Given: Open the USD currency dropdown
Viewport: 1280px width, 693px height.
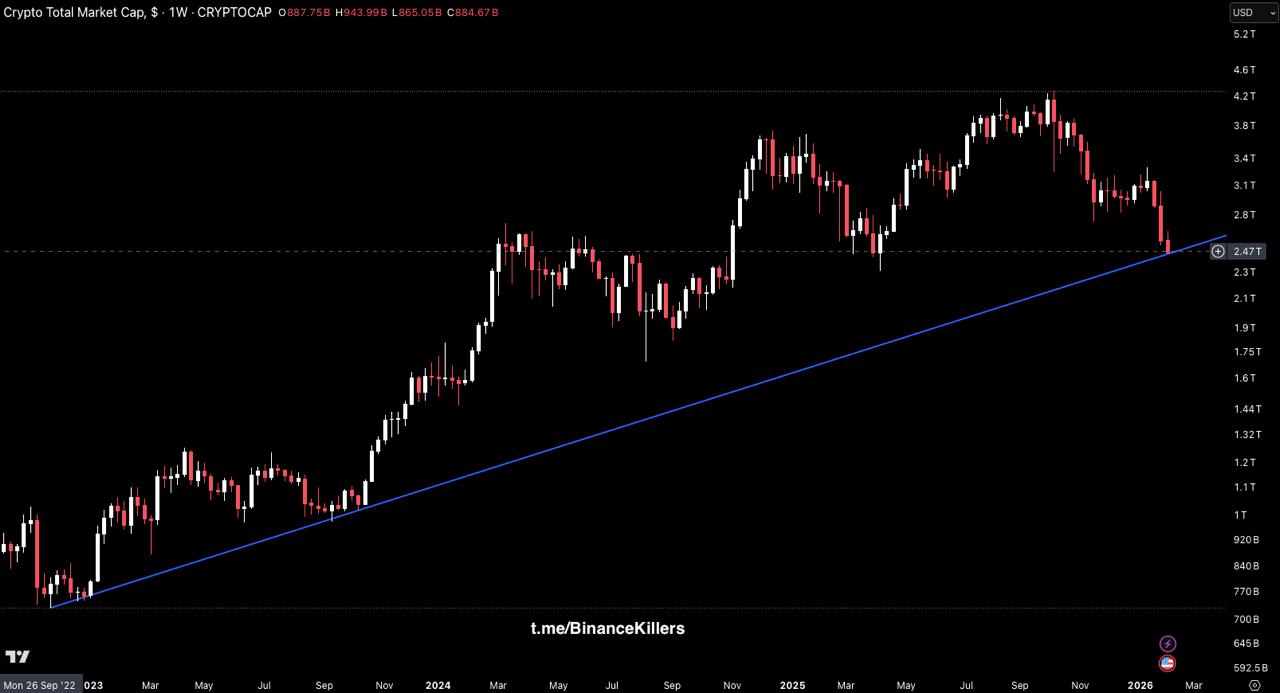Looking at the screenshot, I should 1252,13.
